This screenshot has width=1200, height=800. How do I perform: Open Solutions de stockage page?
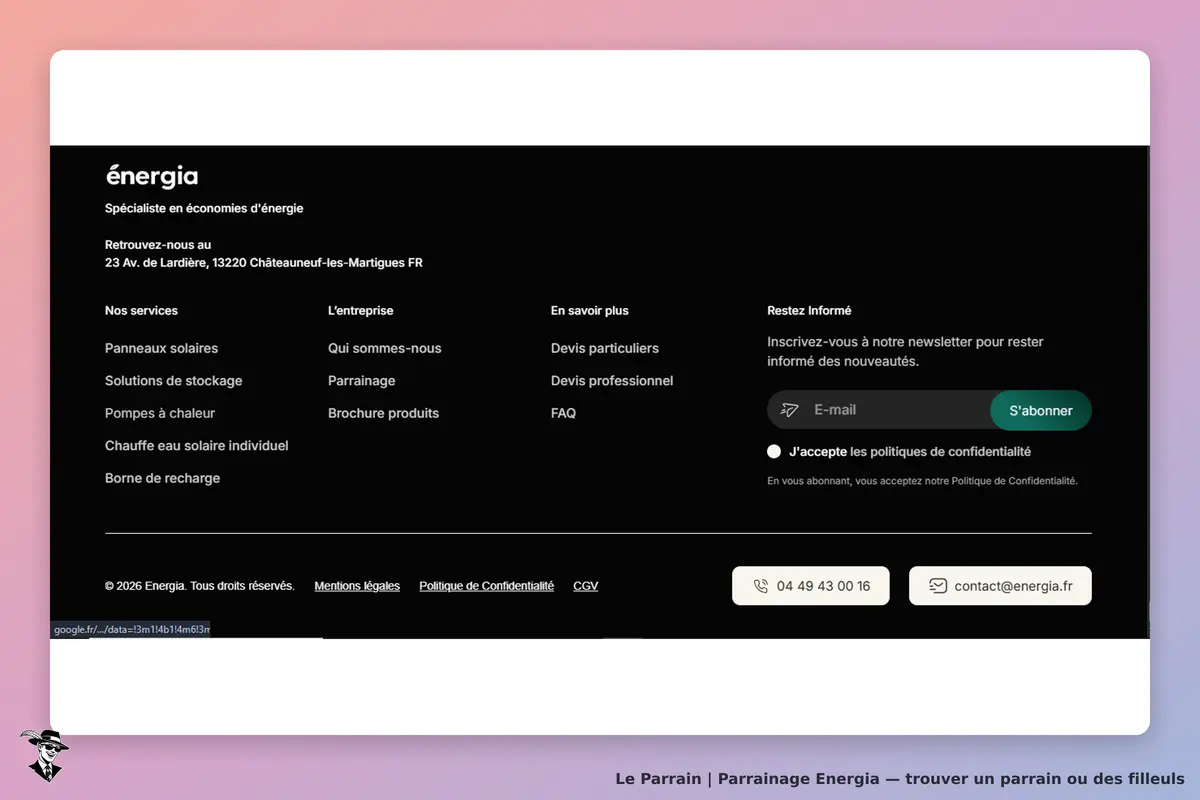point(173,381)
